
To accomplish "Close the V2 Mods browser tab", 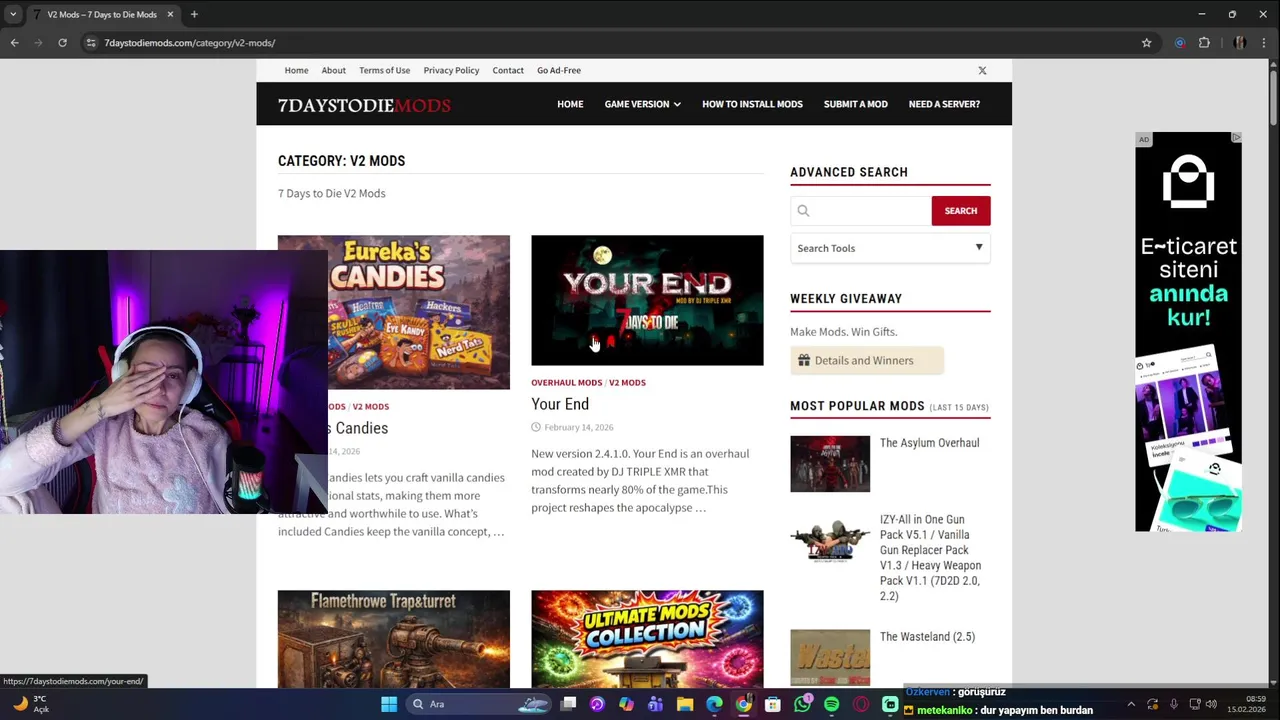I will [x=170, y=14].
